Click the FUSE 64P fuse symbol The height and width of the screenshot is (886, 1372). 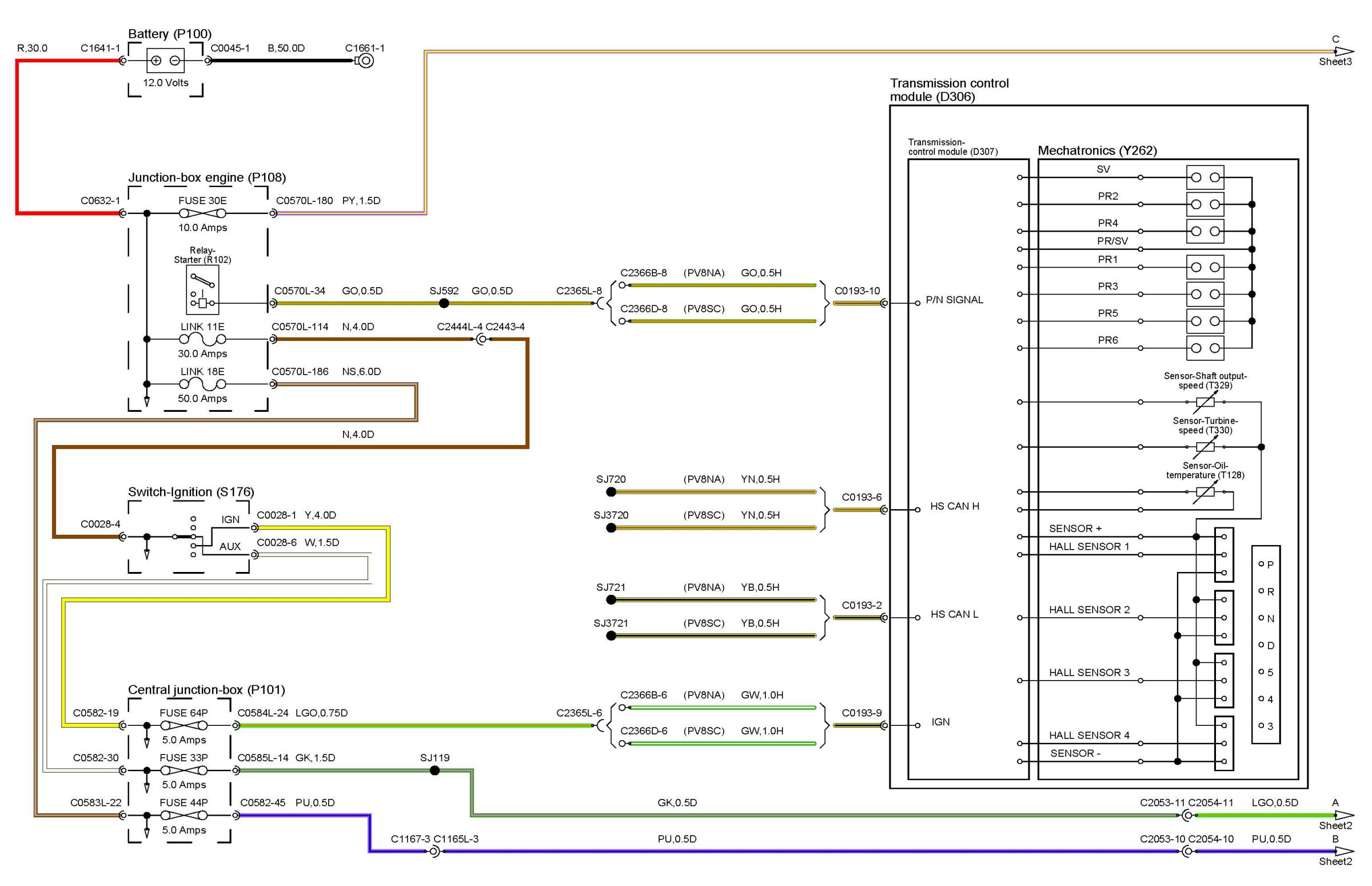pyautogui.click(x=184, y=726)
